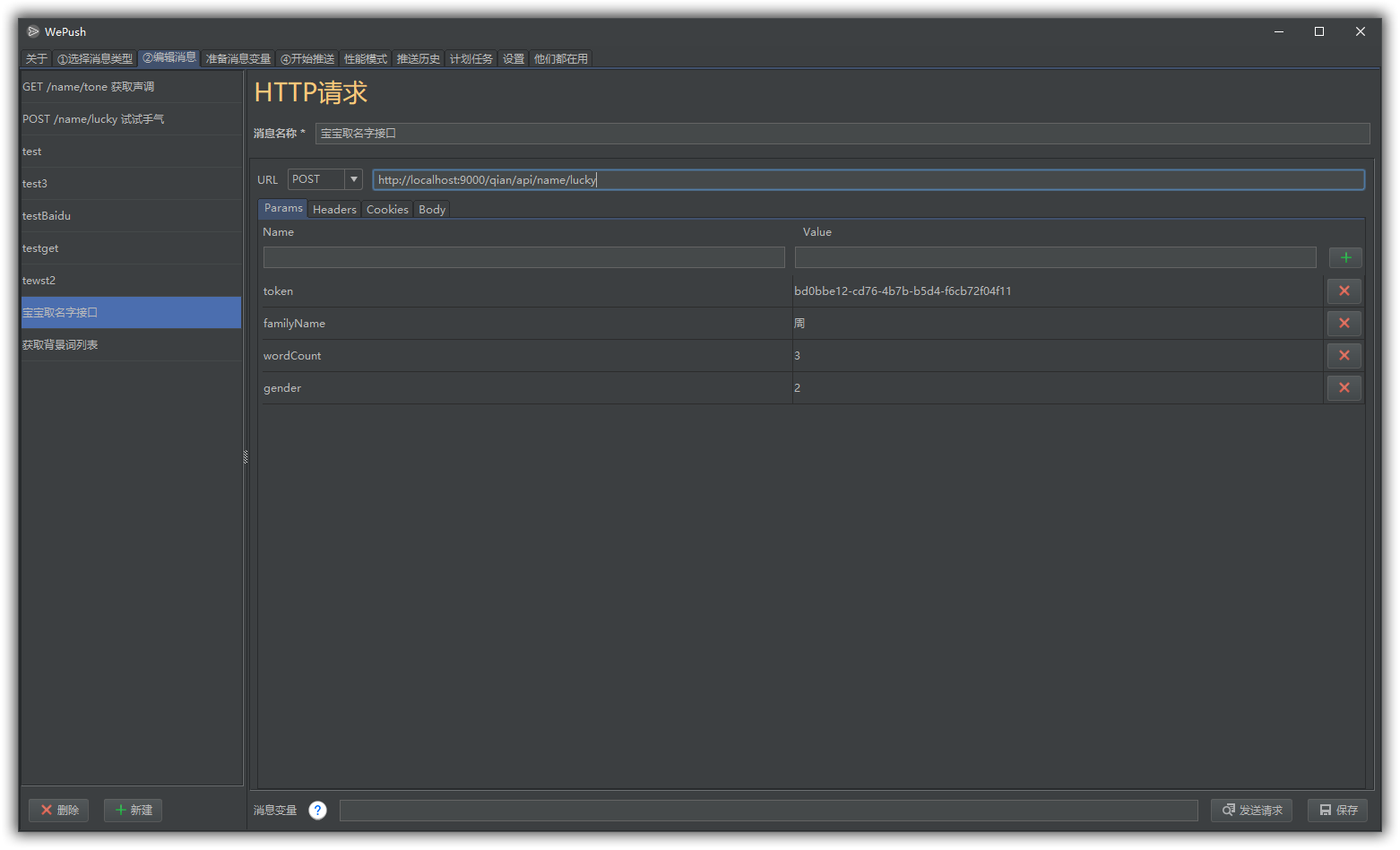The width and height of the screenshot is (1400, 850).
Task: Switch to the Headers tab
Action: coord(334,210)
